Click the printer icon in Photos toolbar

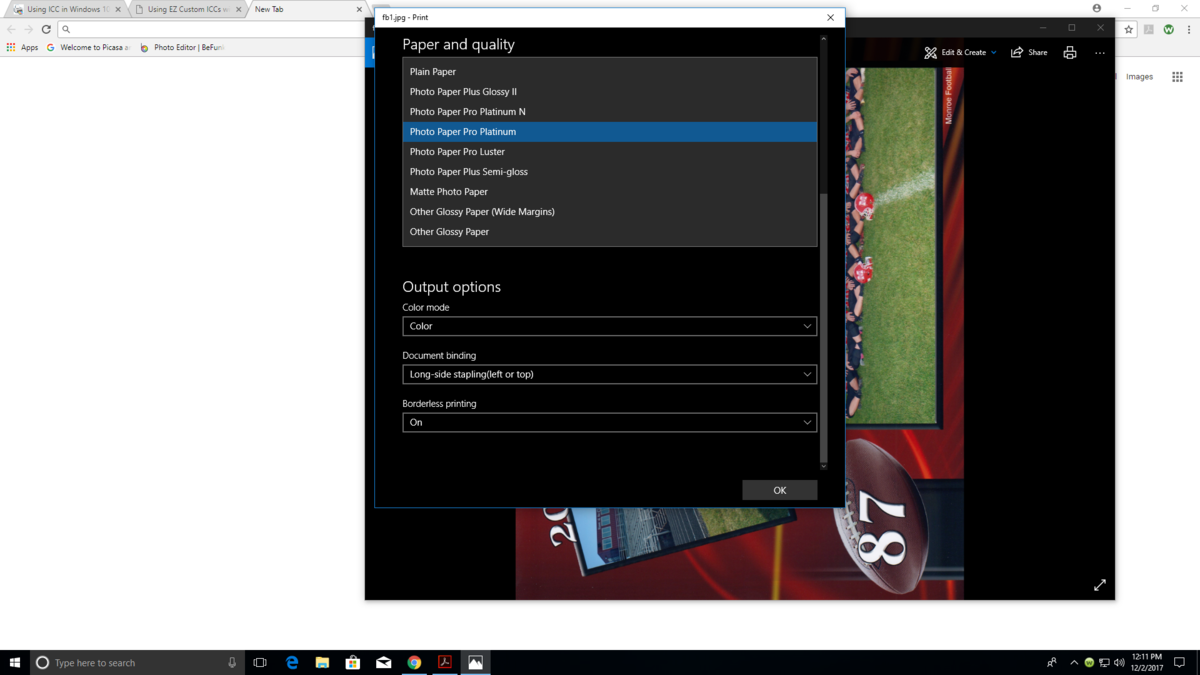click(1069, 53)
